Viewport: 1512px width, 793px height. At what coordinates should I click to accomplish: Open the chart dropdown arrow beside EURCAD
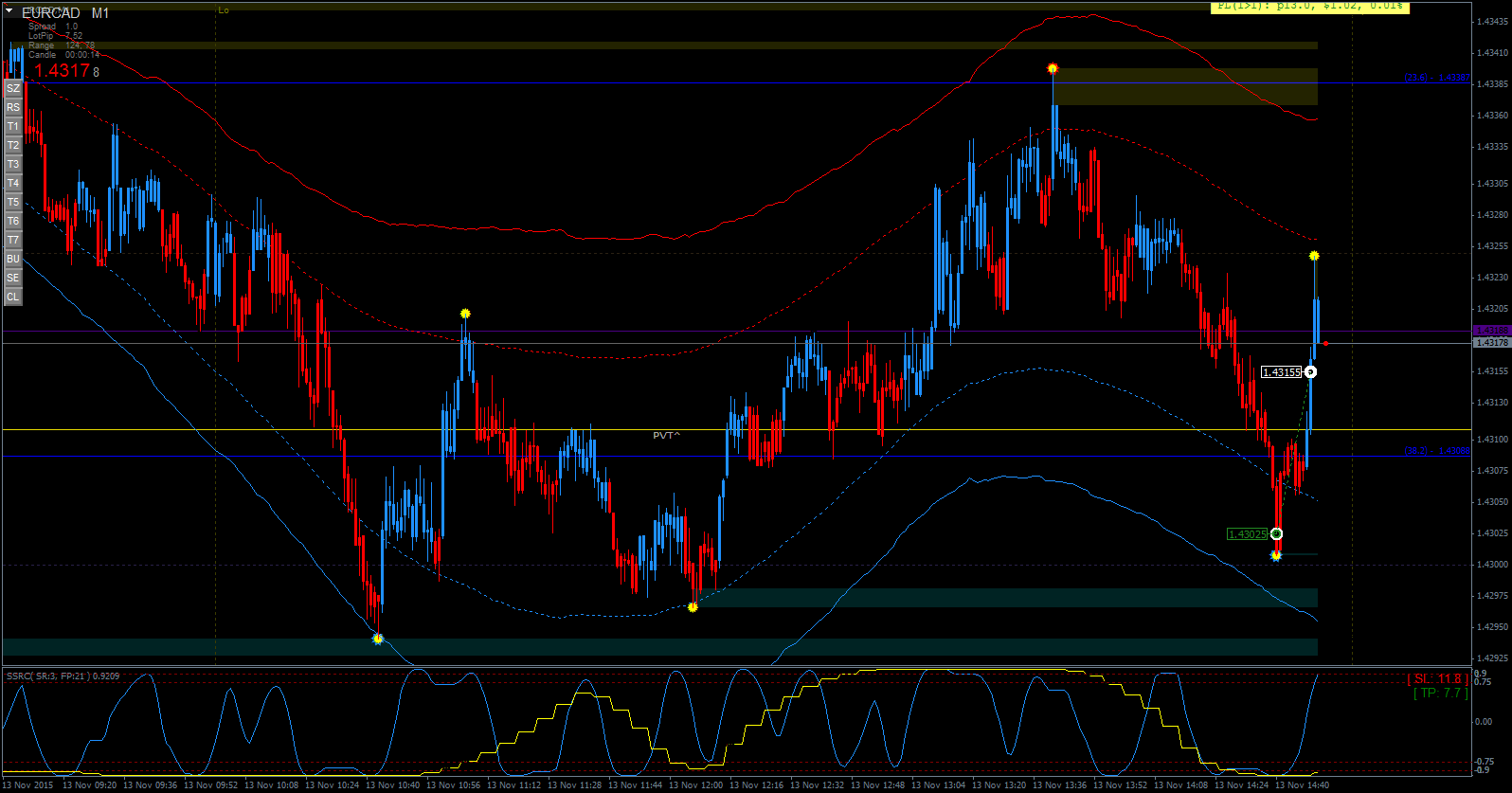click(9, 11)
